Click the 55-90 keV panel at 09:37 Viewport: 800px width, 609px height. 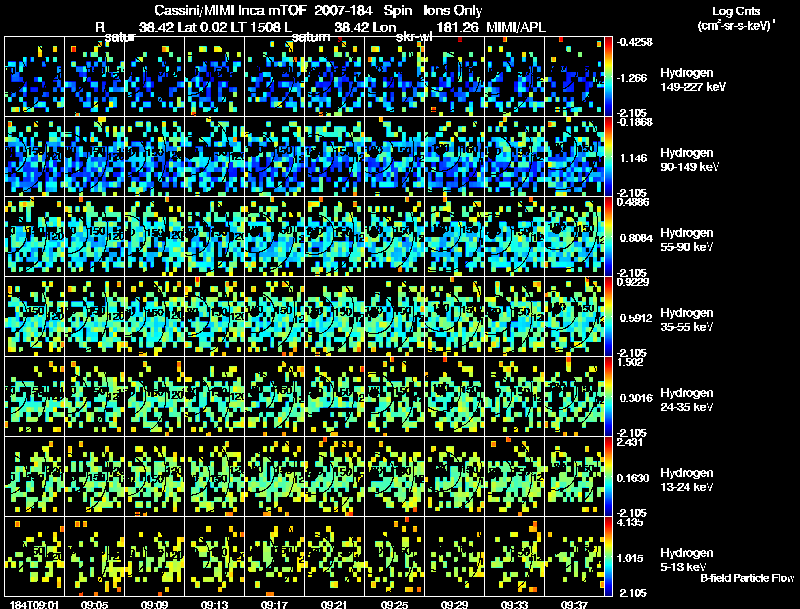pos(574,237)
